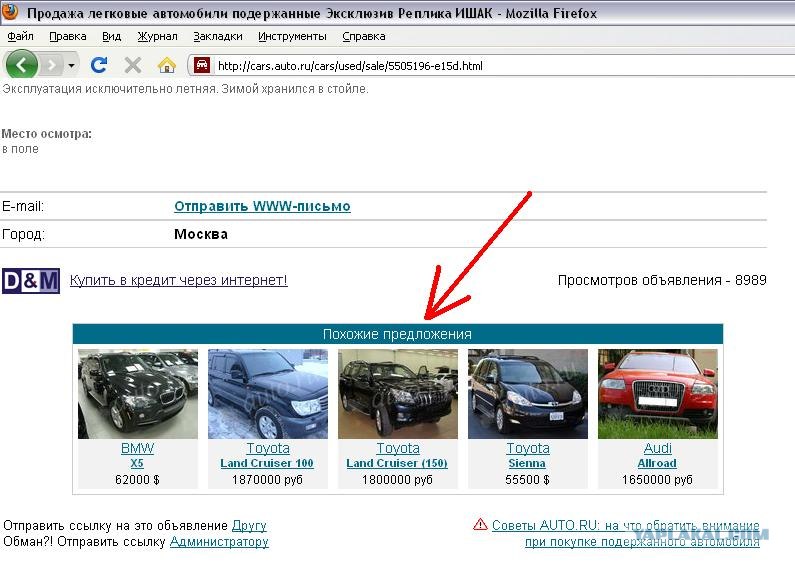Click the Audi brand link

(658, 448)
